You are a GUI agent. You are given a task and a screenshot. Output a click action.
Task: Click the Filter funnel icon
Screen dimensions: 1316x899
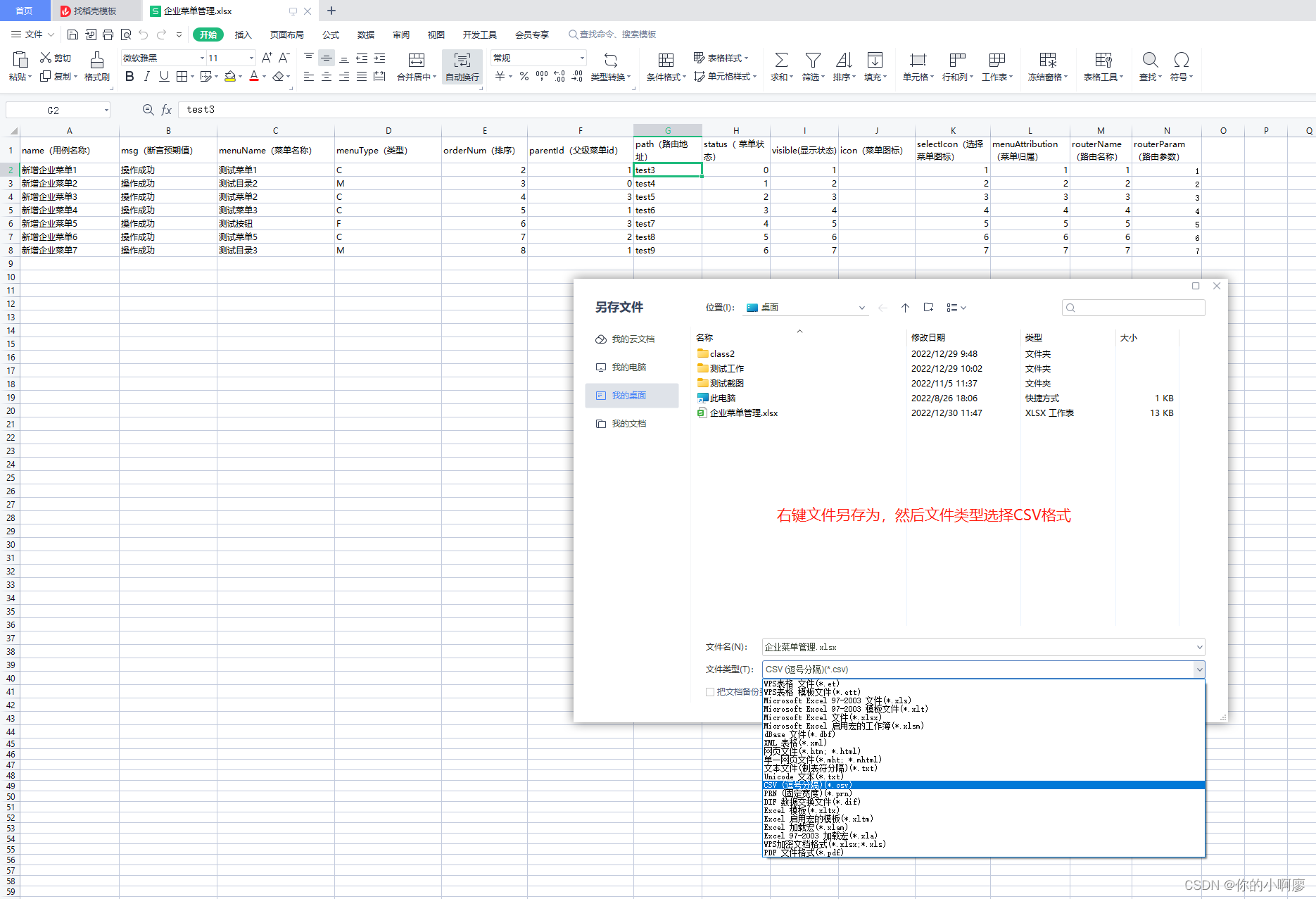(813, 60)
